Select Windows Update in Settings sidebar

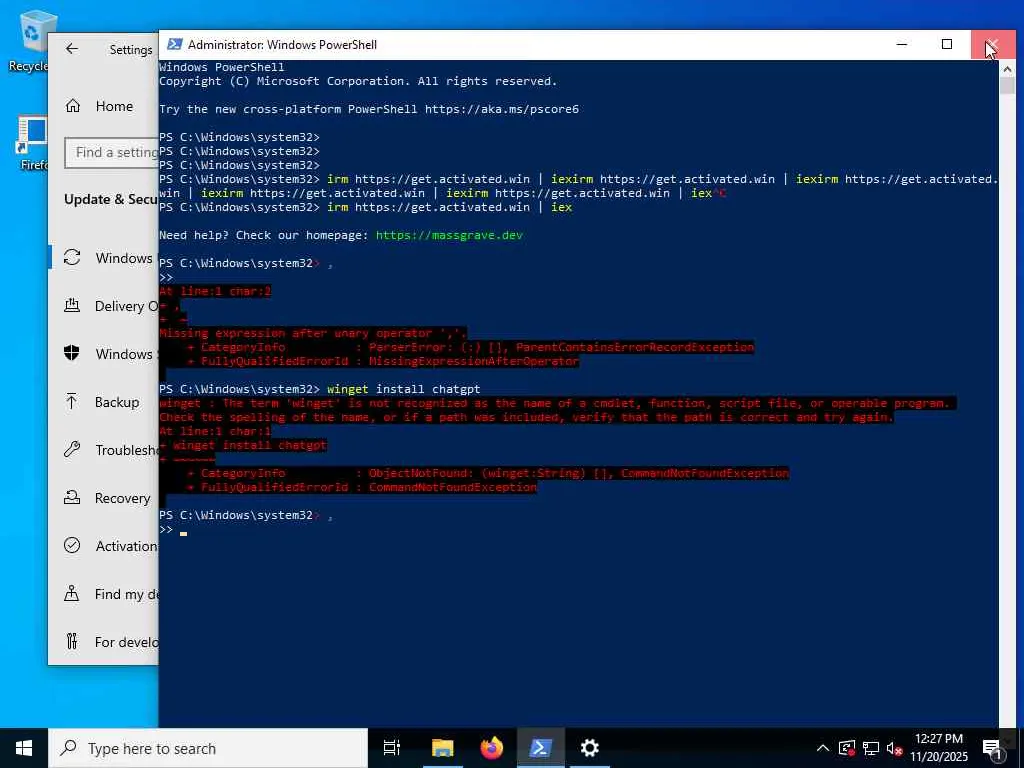(x=104, y=258)
